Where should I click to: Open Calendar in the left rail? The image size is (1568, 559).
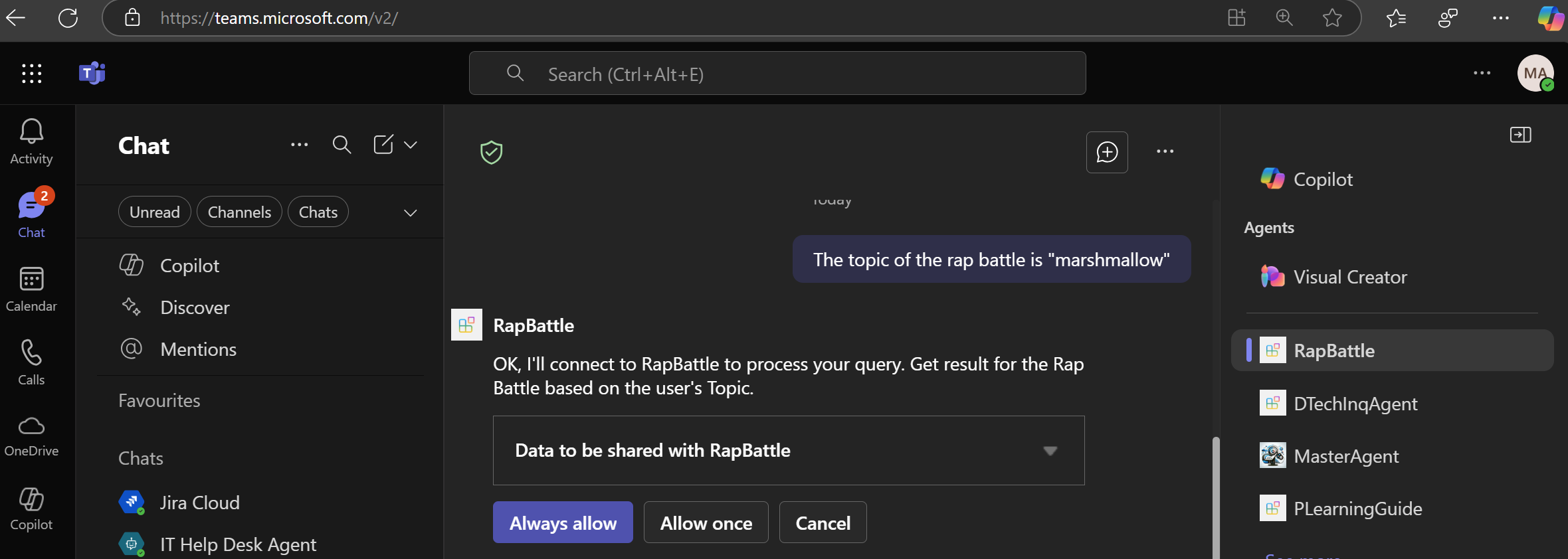31,289
